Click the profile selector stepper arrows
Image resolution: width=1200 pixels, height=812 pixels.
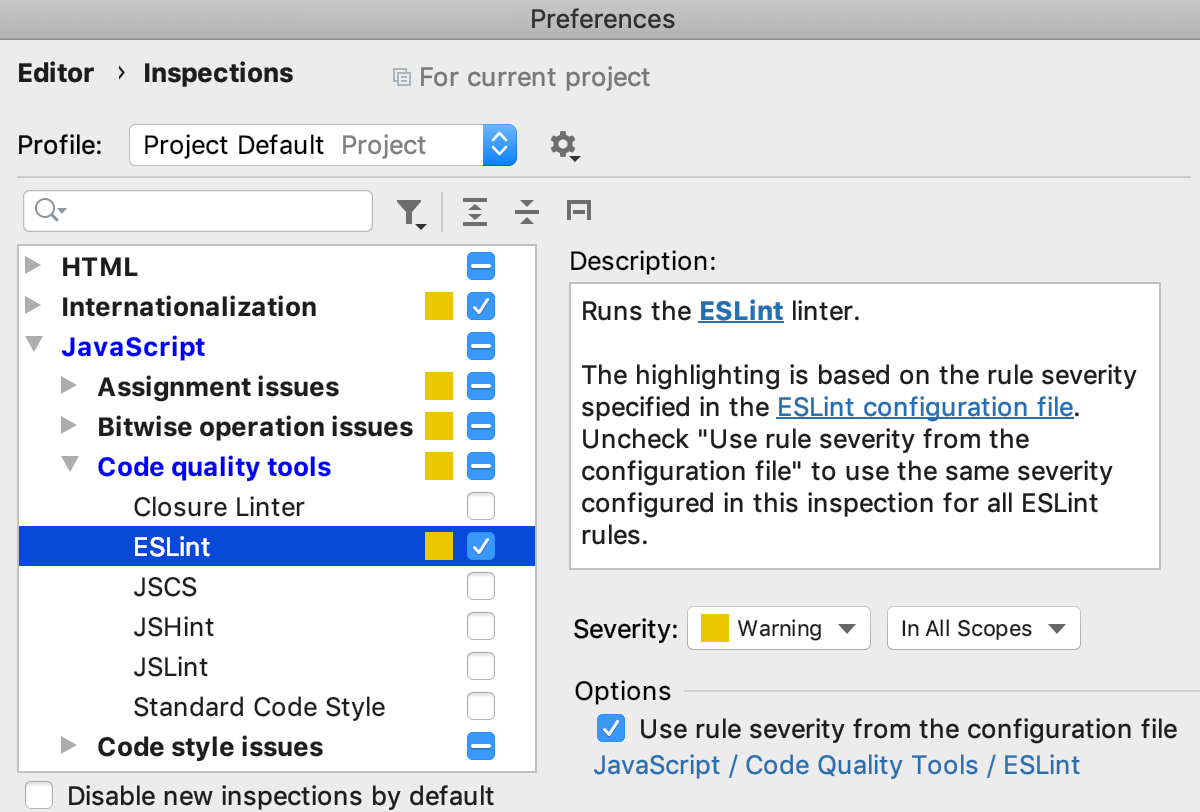coord(500,145)
